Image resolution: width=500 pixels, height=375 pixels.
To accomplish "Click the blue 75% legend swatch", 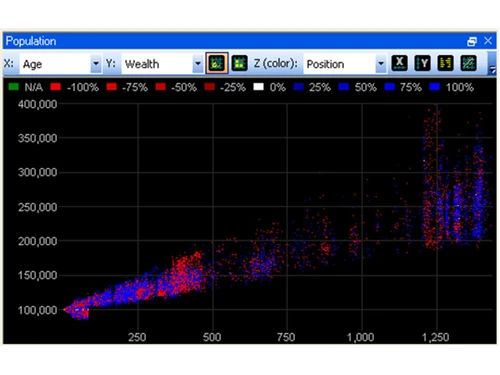I will 389,87.
